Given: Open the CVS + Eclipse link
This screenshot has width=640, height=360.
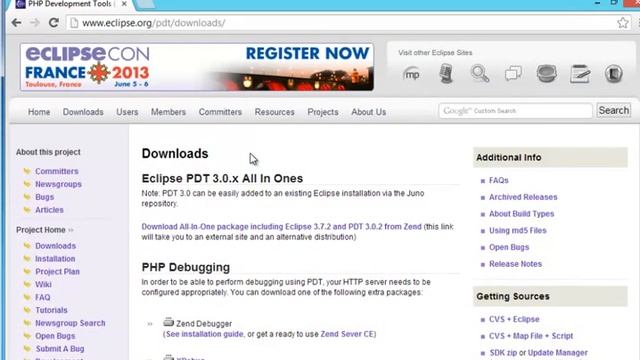Looking at the screenshot, I should (514, 319).
